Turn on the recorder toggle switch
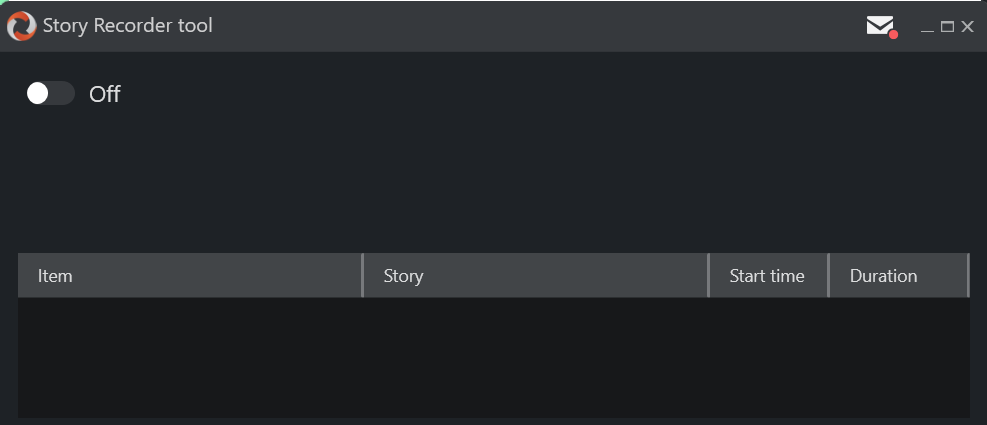The image size is (987, 425). coord(50,94)
